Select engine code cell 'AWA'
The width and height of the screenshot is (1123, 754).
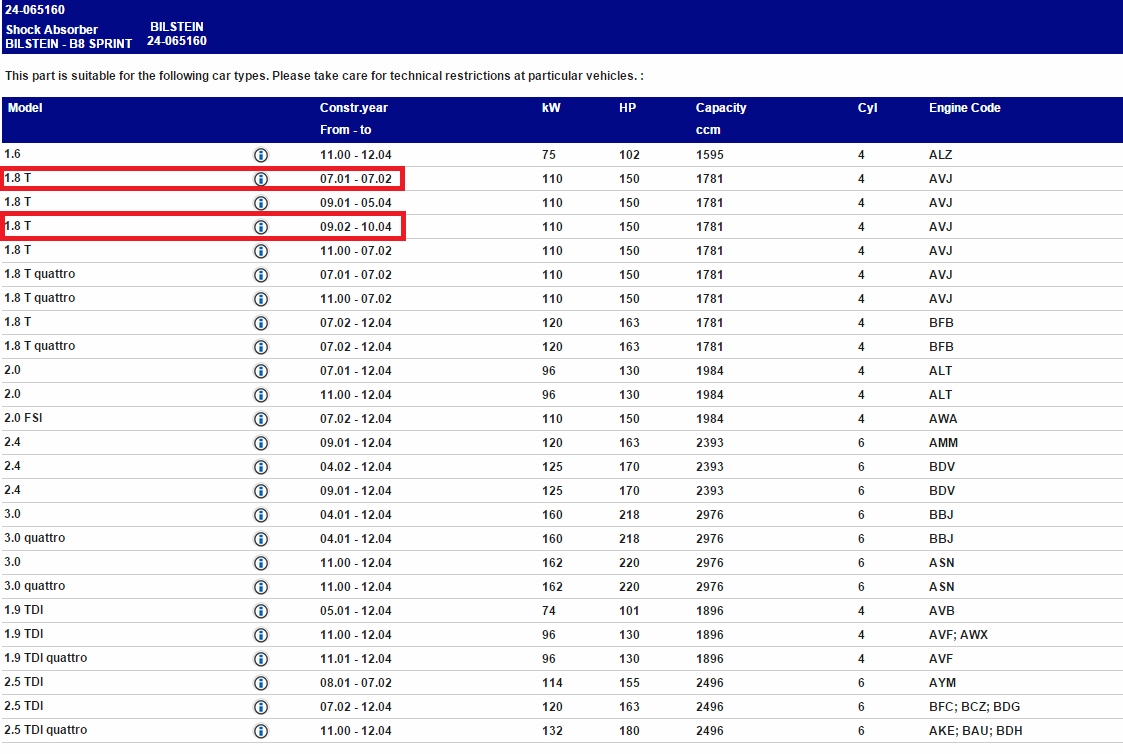[943, 419]
